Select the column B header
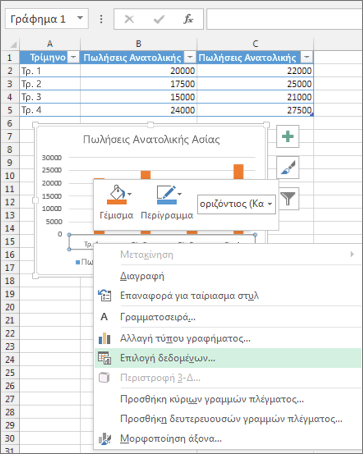 [138, 44]
